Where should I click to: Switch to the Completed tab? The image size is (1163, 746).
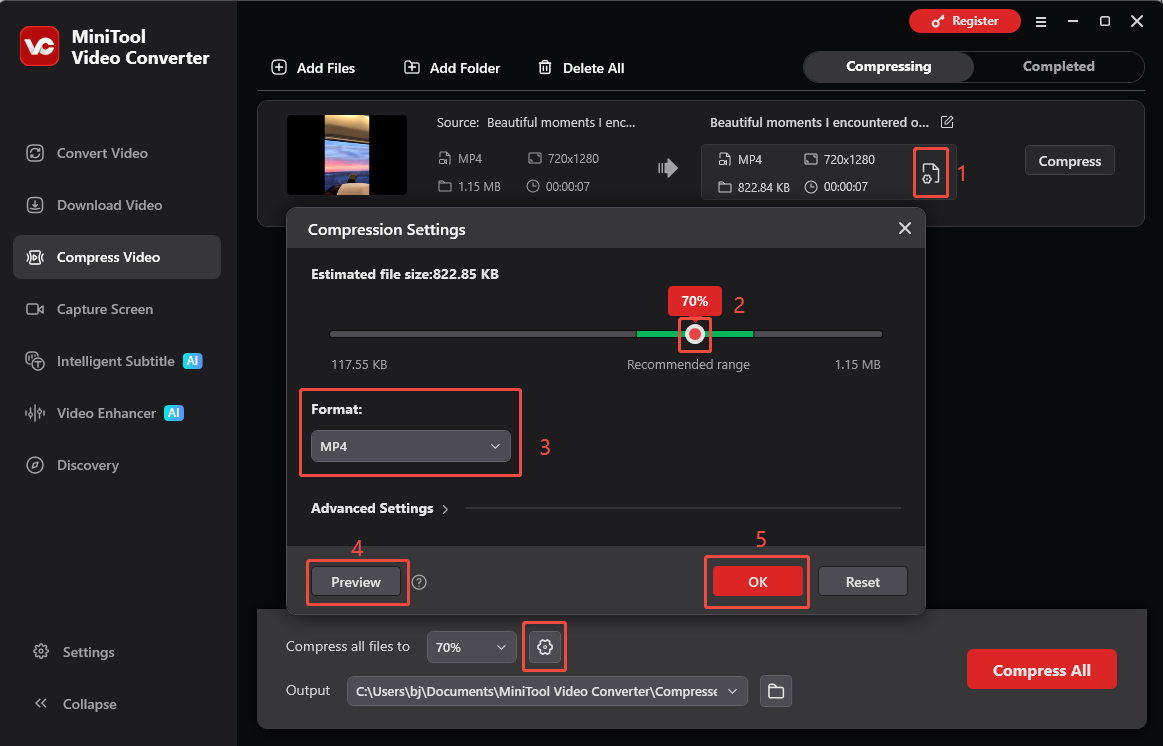[1058, 67]
